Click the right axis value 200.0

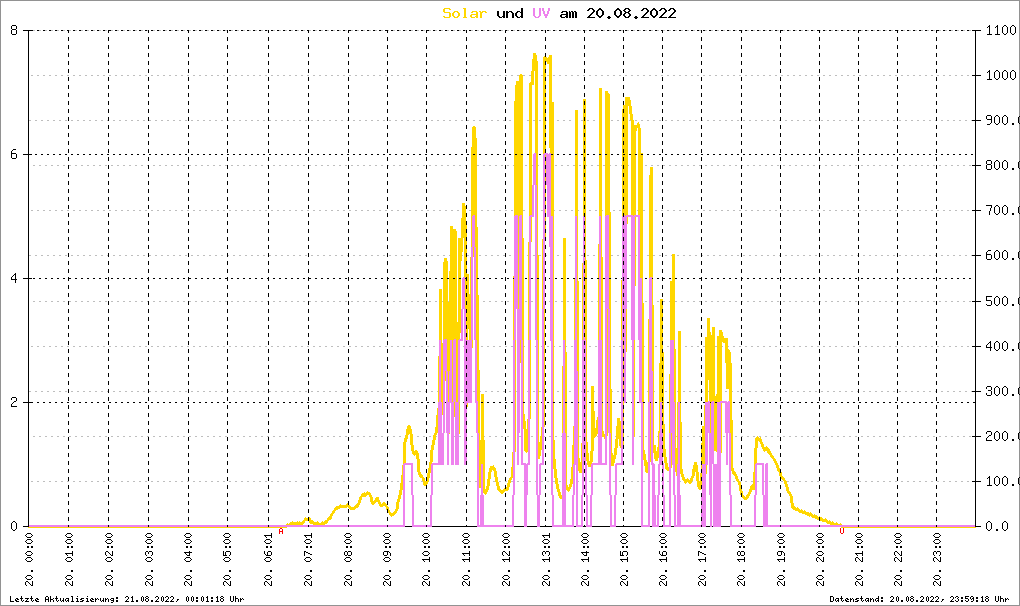pyautogui.click(x=1002, y=436)
